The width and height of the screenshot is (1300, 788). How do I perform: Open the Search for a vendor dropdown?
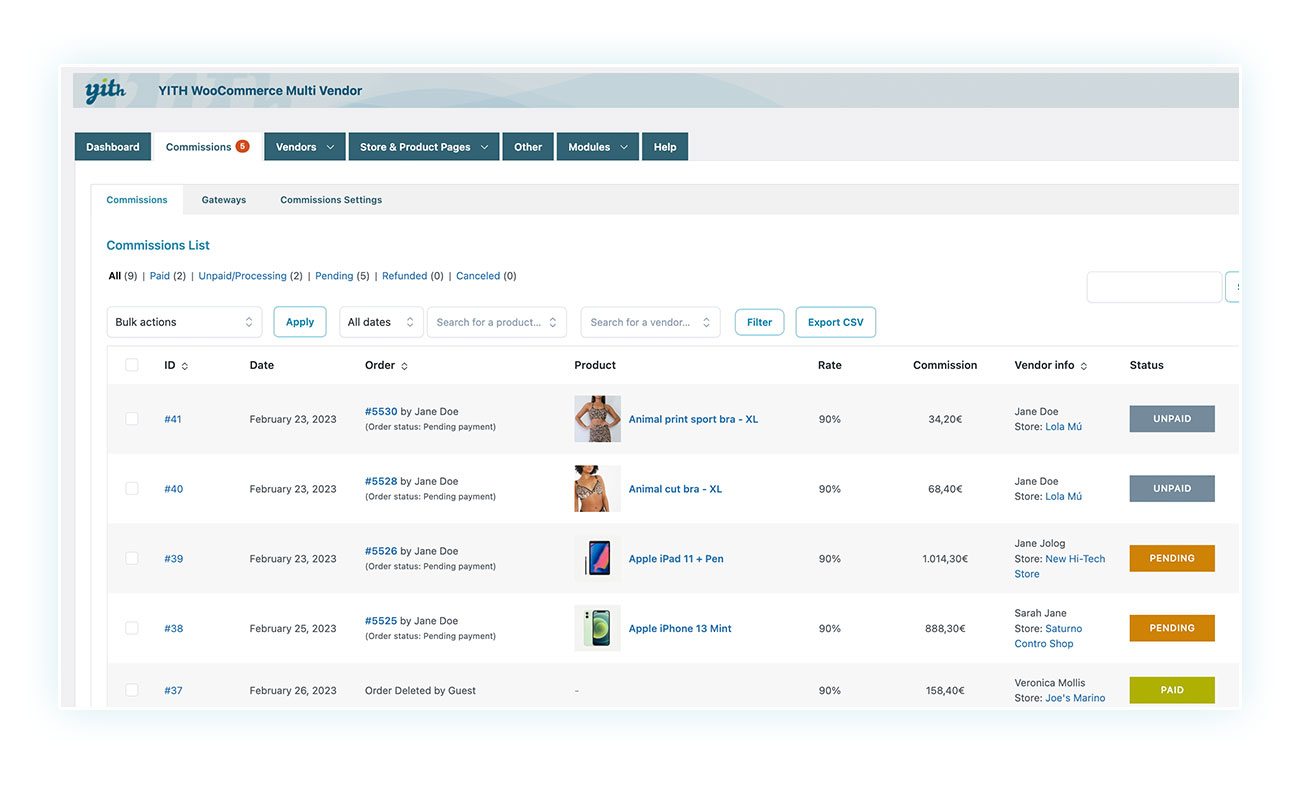click(x=650, y=322)
